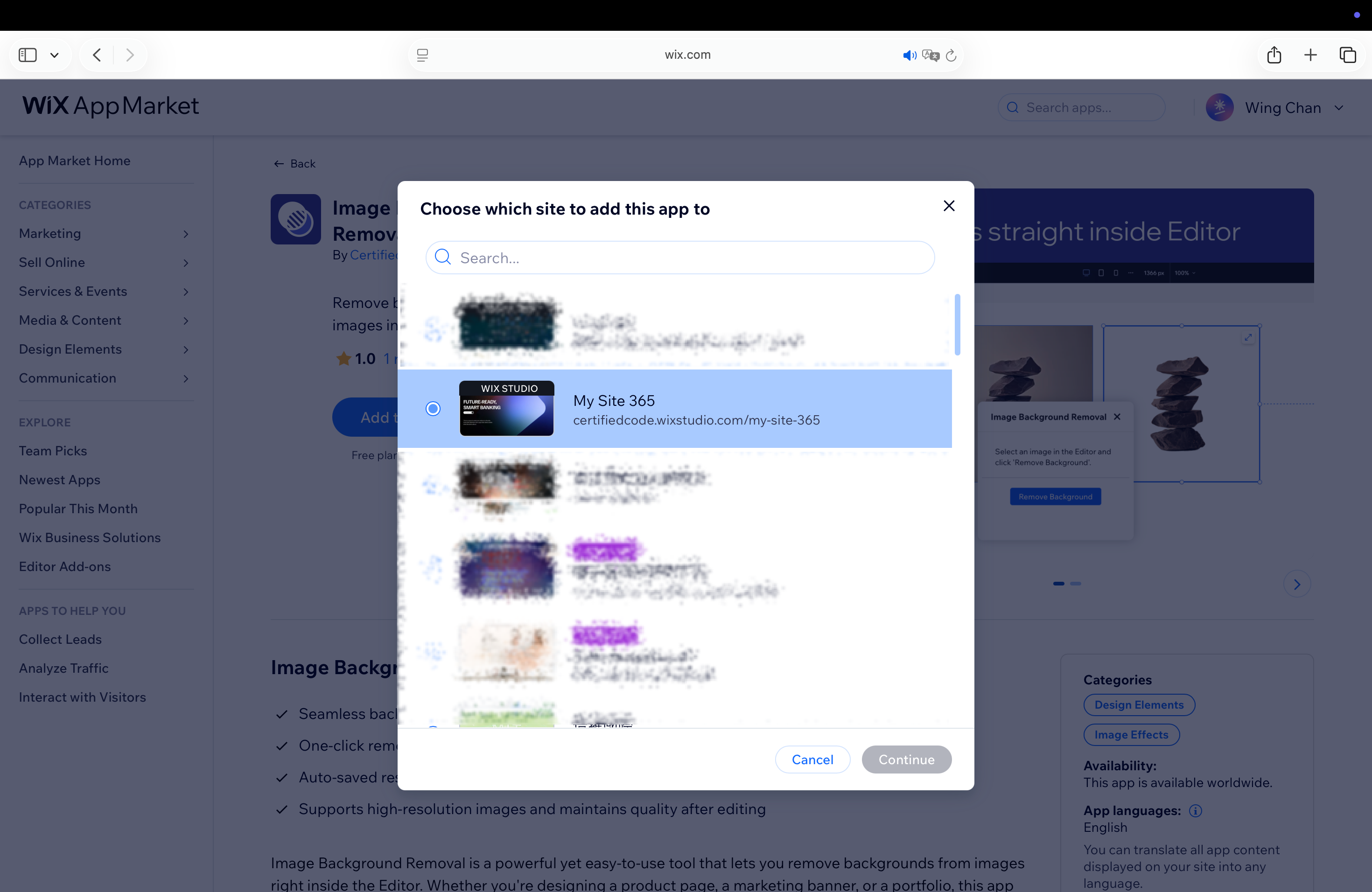The width and height of the screenshot is (1372, 892).
Task: Open a new tab with plus icon
Action: click(x=1310, y=55)
